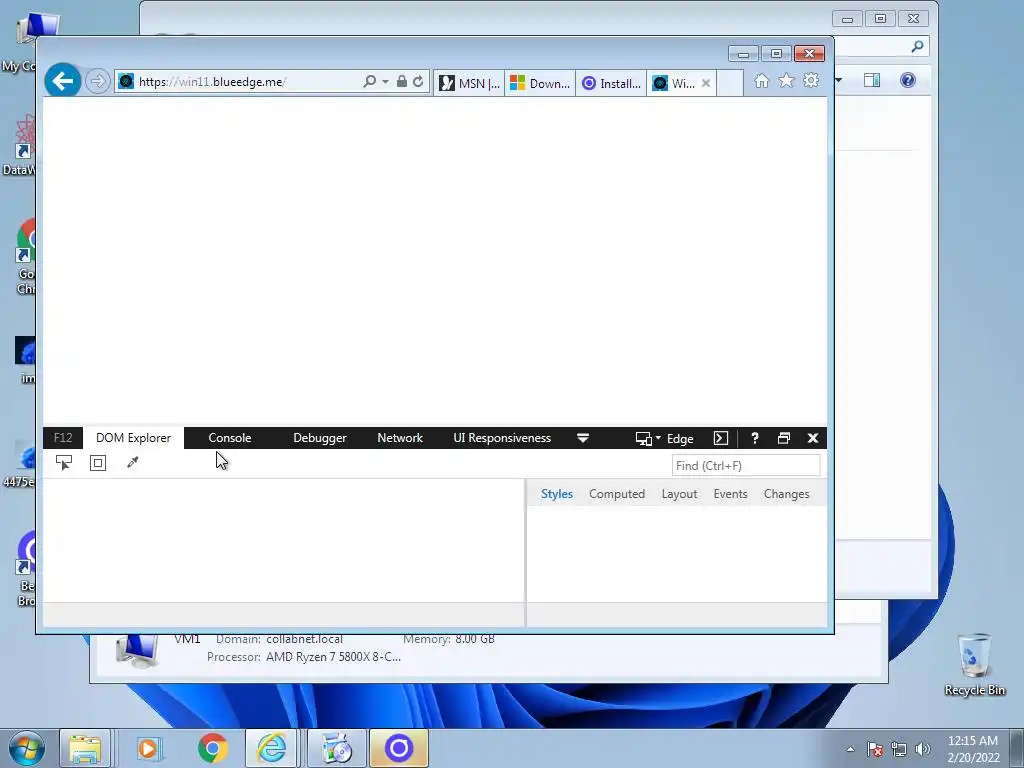Click the Home icon in Internet Explorer
Image resolution: width=1024 pixels, height=768 pixels.
761,81
